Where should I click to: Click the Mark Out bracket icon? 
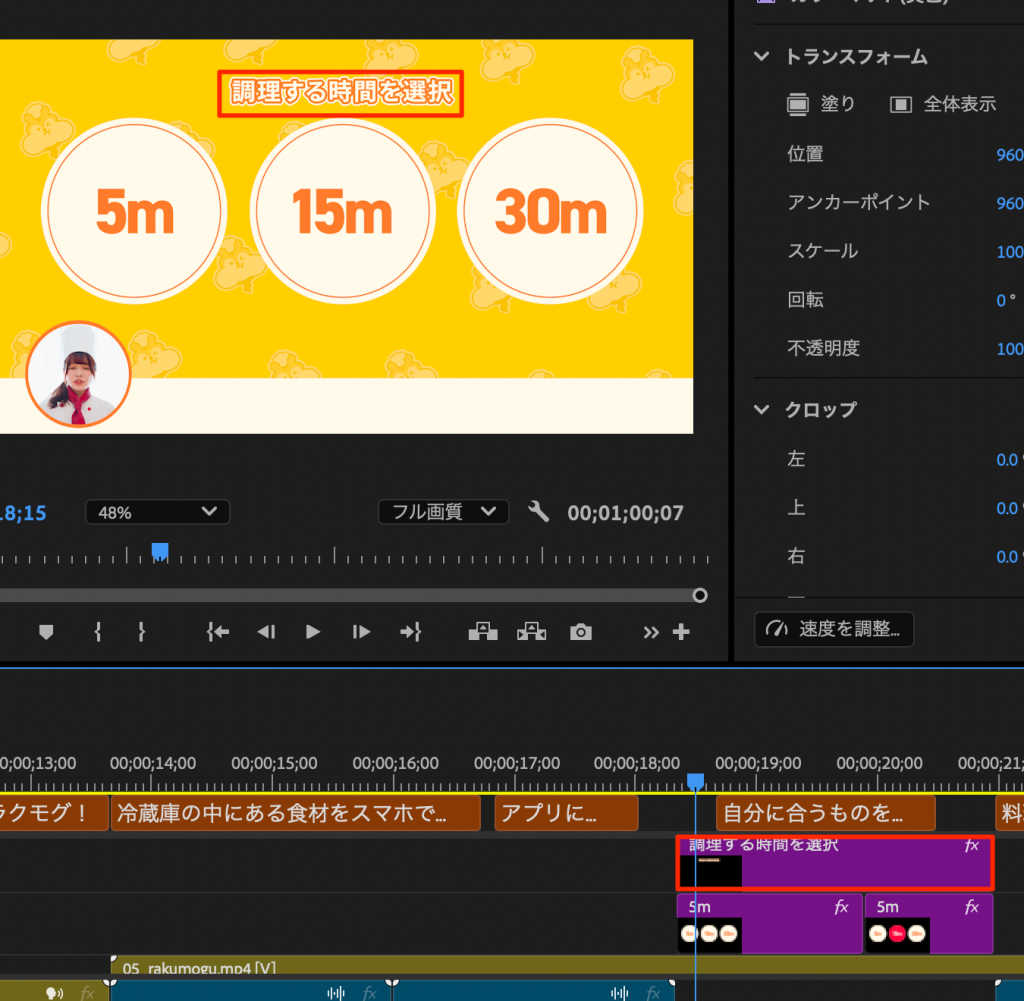point(142,632)
